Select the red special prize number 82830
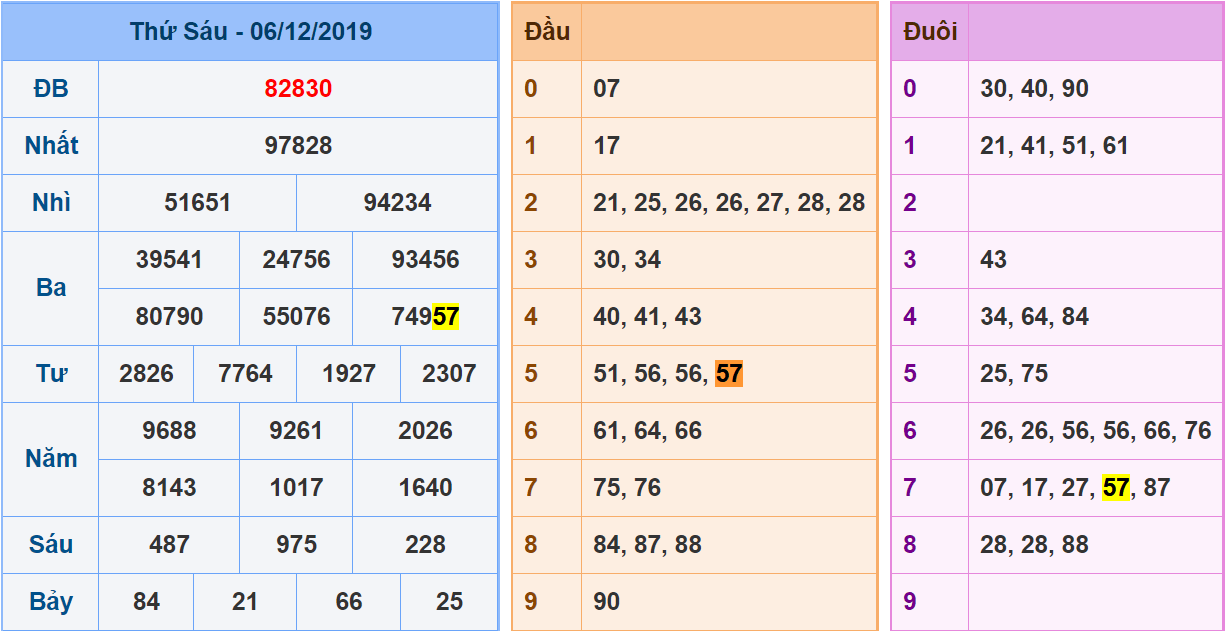 (298, 89)
